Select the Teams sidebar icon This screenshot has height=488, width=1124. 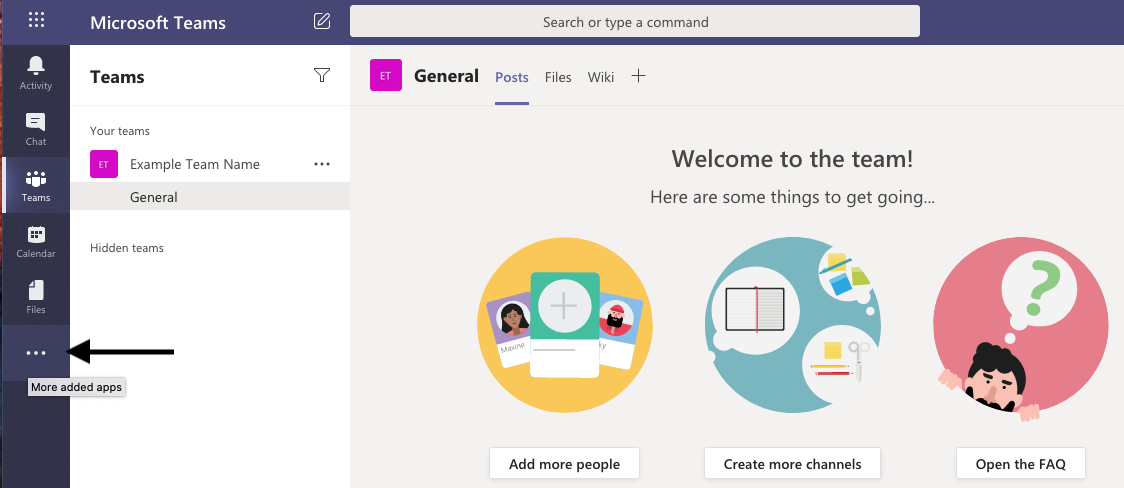pyautogui.click(x=36, y=186)
